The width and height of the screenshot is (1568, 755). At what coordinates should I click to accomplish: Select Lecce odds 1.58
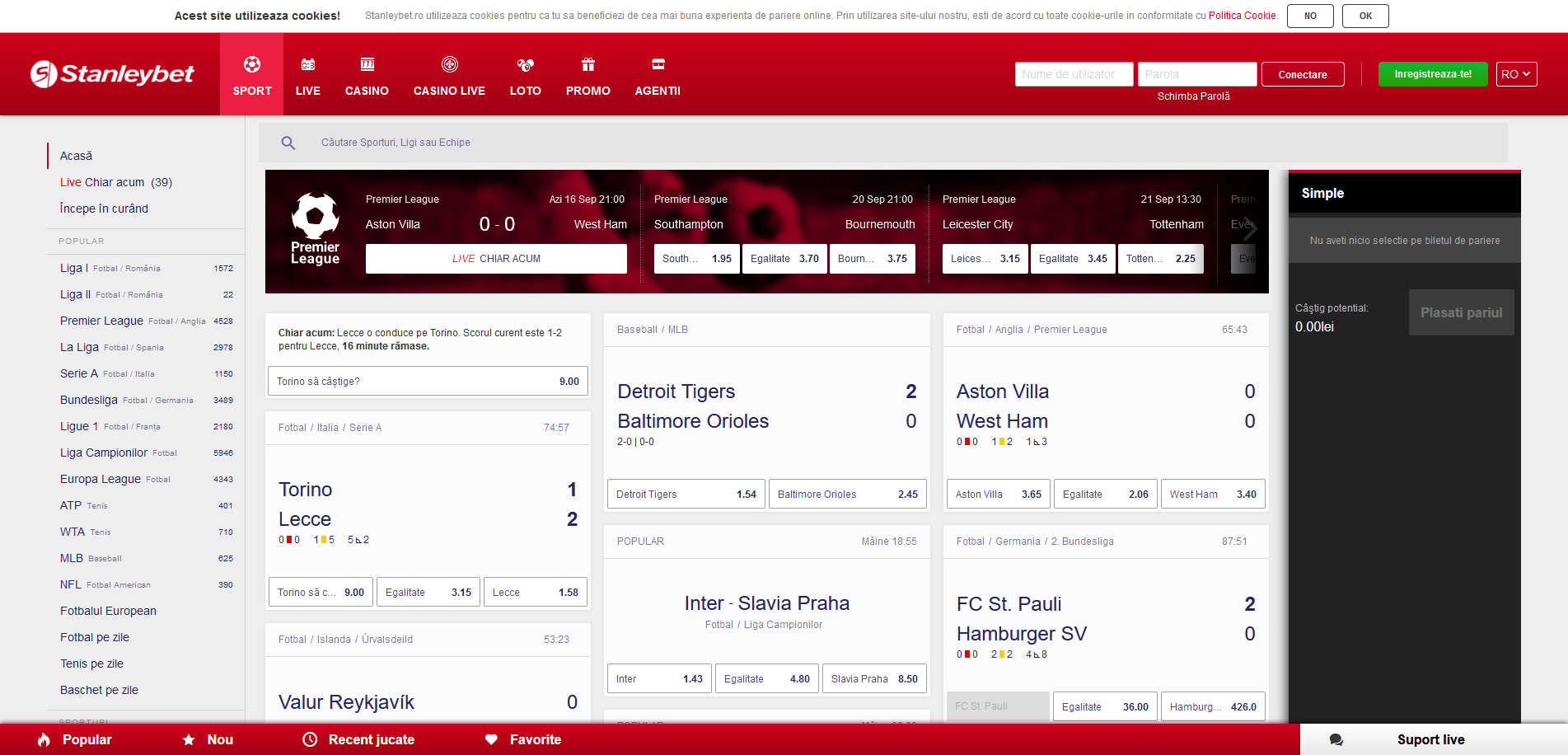point(536,593)
